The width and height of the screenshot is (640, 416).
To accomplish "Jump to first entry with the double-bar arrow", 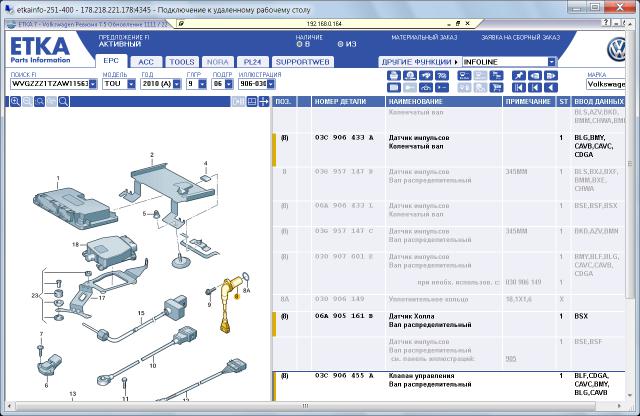I will [x=518, y=87].
